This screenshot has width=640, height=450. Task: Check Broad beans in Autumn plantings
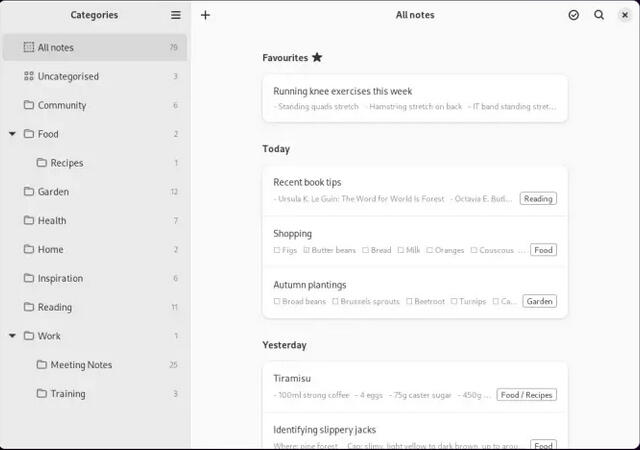pyautogui.click(x=277, y=301)
